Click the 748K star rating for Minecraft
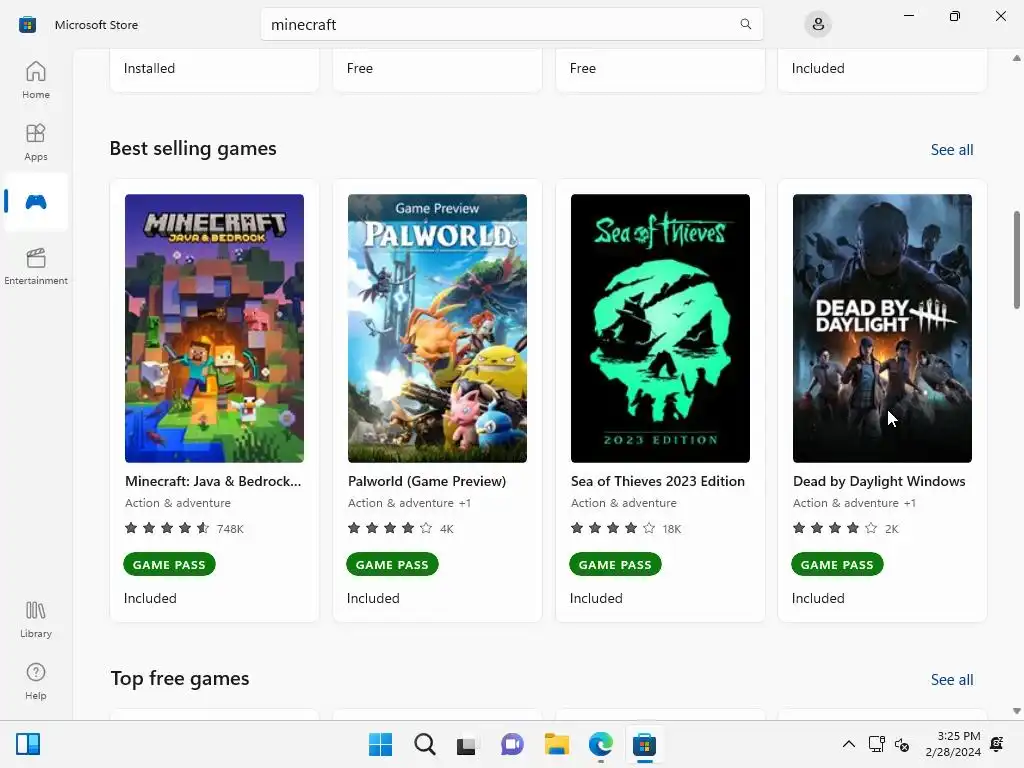The height and width of the screenshot is (768, 1024). 184,528
